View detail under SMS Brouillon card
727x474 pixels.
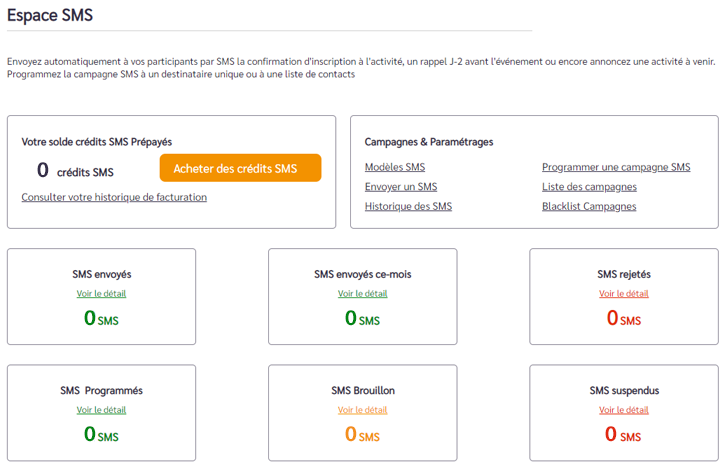click(x=362, y=410)
